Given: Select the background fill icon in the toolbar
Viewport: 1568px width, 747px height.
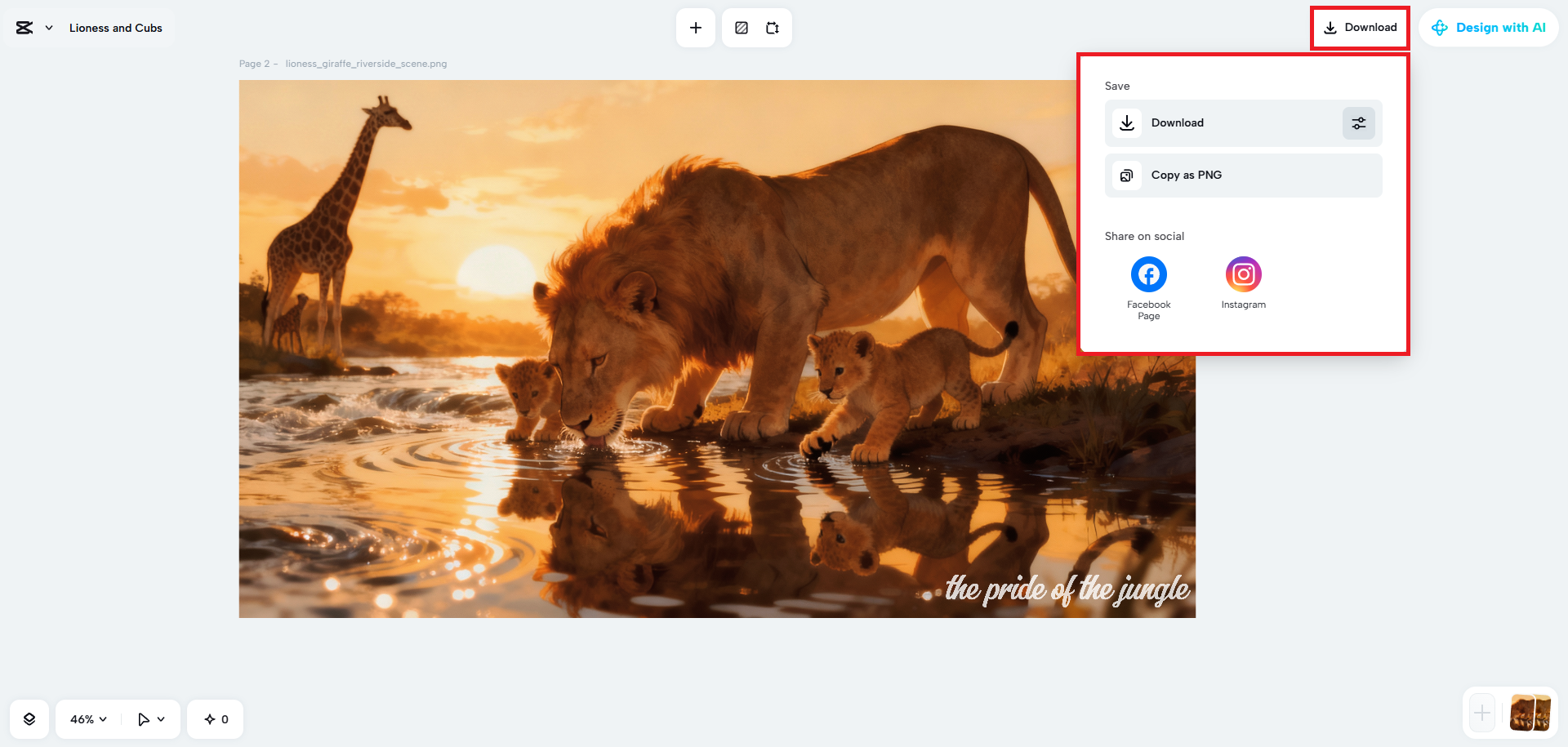Looking at the screenshot, I should (x=741, y=27).
